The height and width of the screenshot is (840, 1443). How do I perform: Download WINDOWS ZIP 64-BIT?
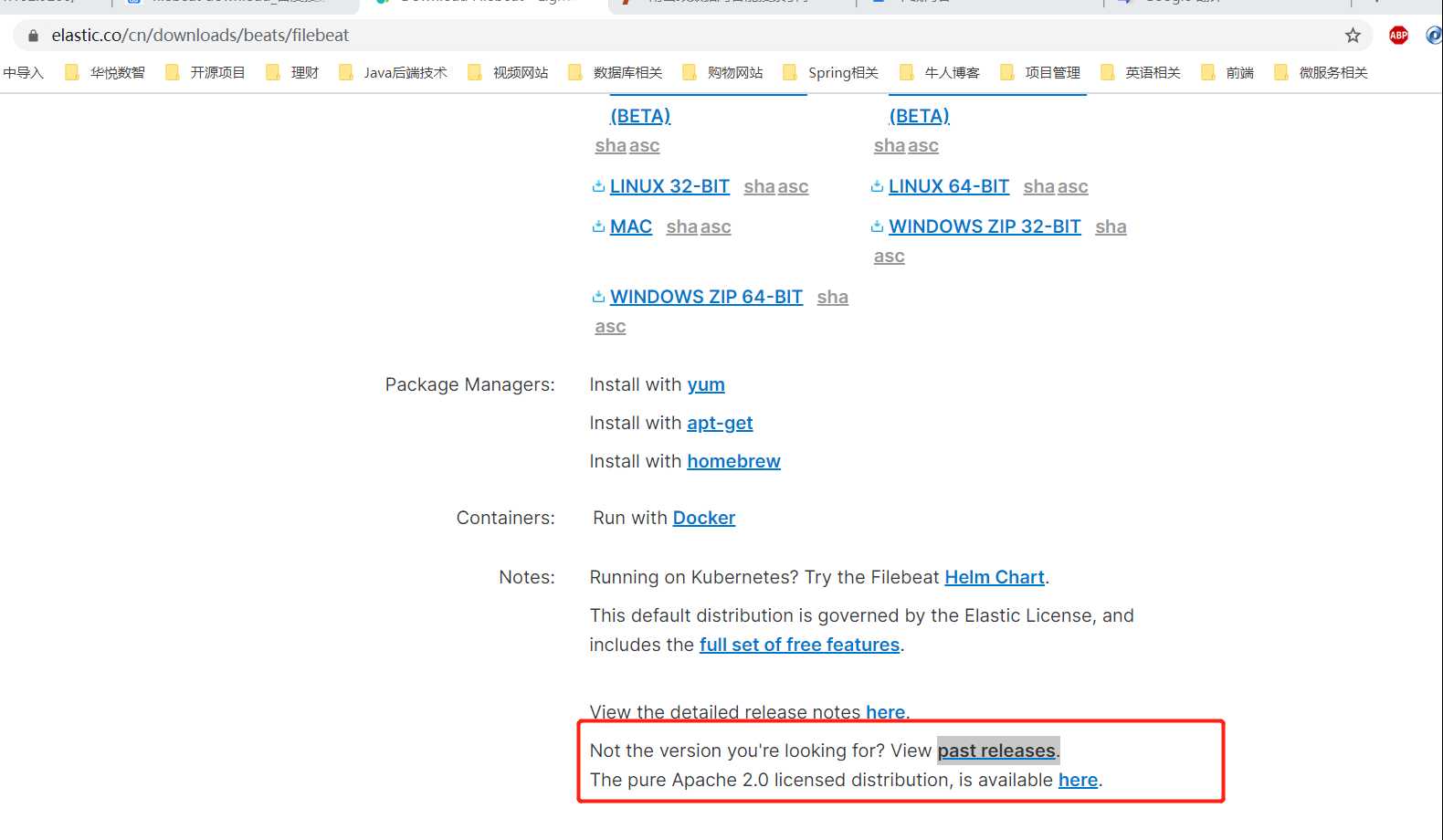(706, 297)
